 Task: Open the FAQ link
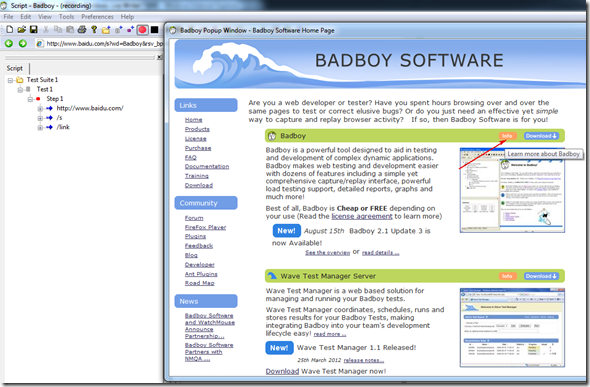(190, 157)
